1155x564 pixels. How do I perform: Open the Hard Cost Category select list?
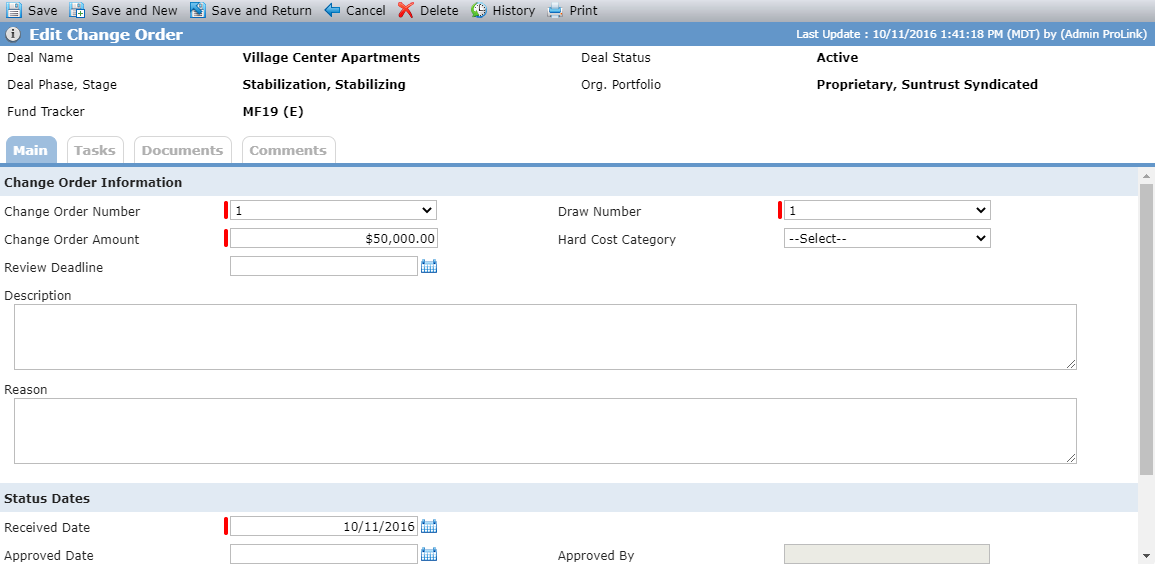(x=888, y=239)
